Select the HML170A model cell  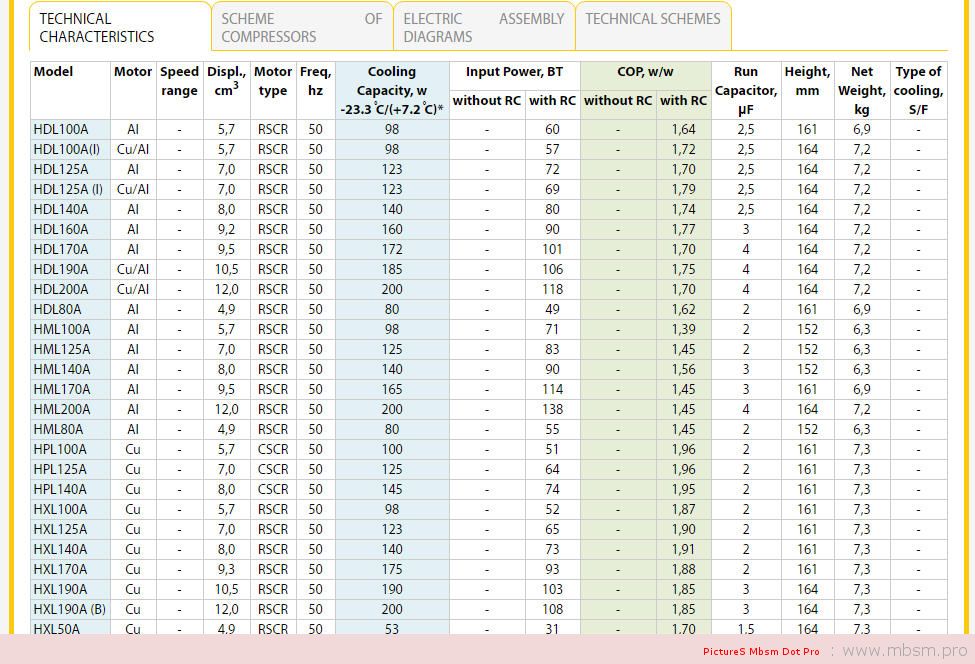pyautogui.click(x=61, y=389)
